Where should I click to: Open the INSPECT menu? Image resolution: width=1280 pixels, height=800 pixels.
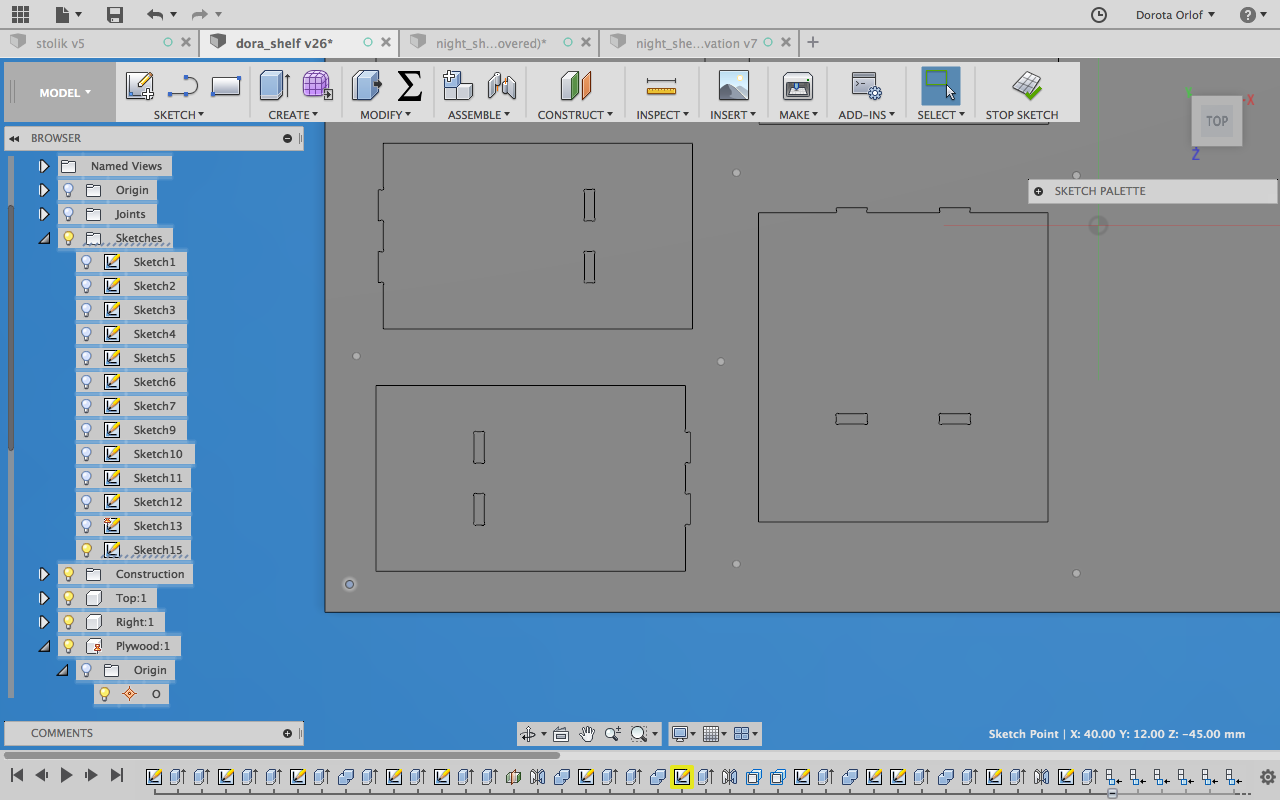(x=663, y=115)
